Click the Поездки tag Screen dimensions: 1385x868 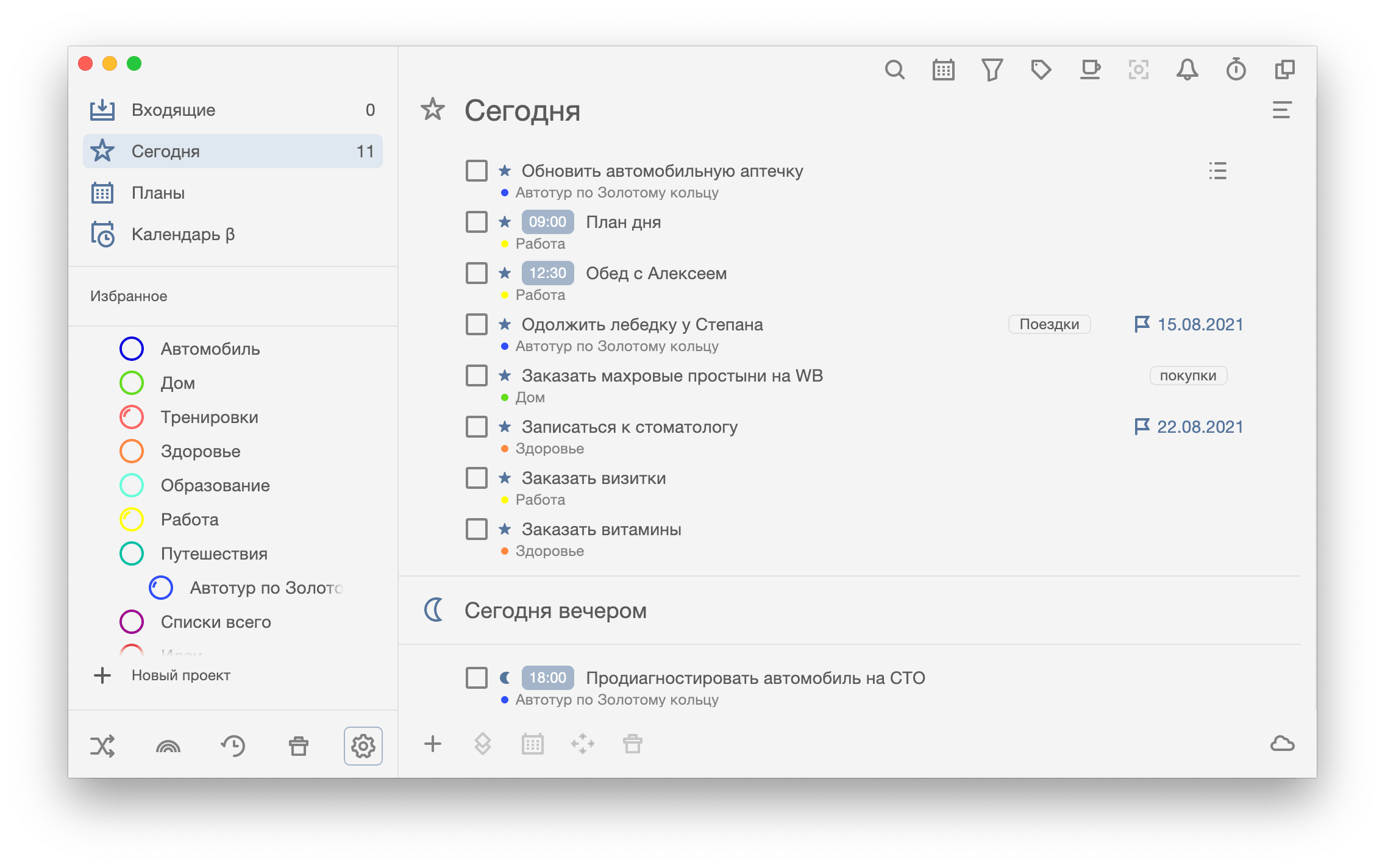coord(1049,324)
